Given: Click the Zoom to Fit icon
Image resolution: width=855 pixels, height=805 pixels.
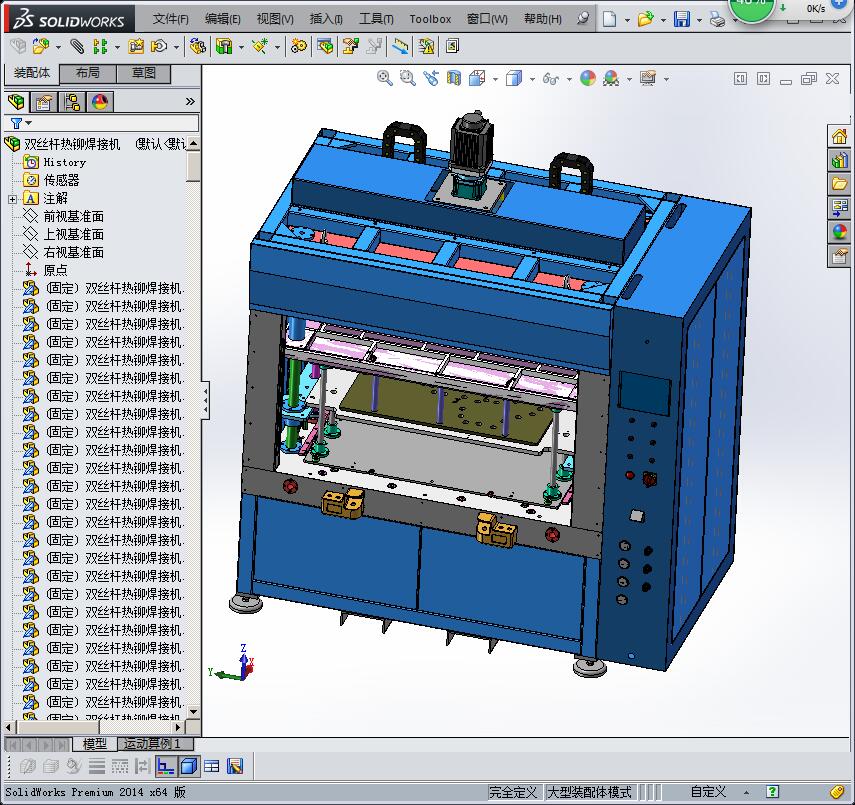Looking at the screenshot, I should click(x=384, y=78).
